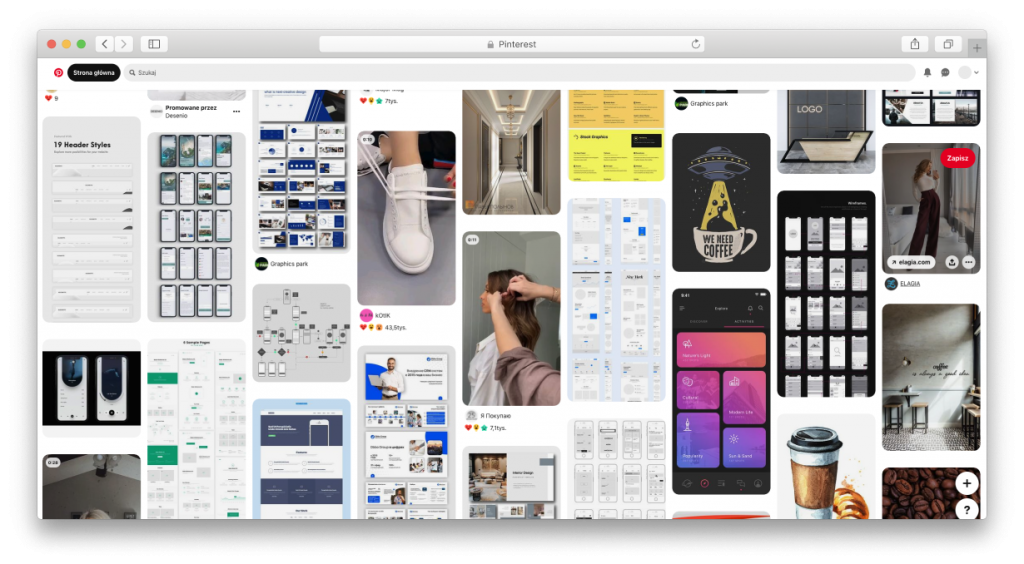This screenshot has width=1024, height=564.
Task: Save the pin with Zapisz button
Action: click(957, 158)
